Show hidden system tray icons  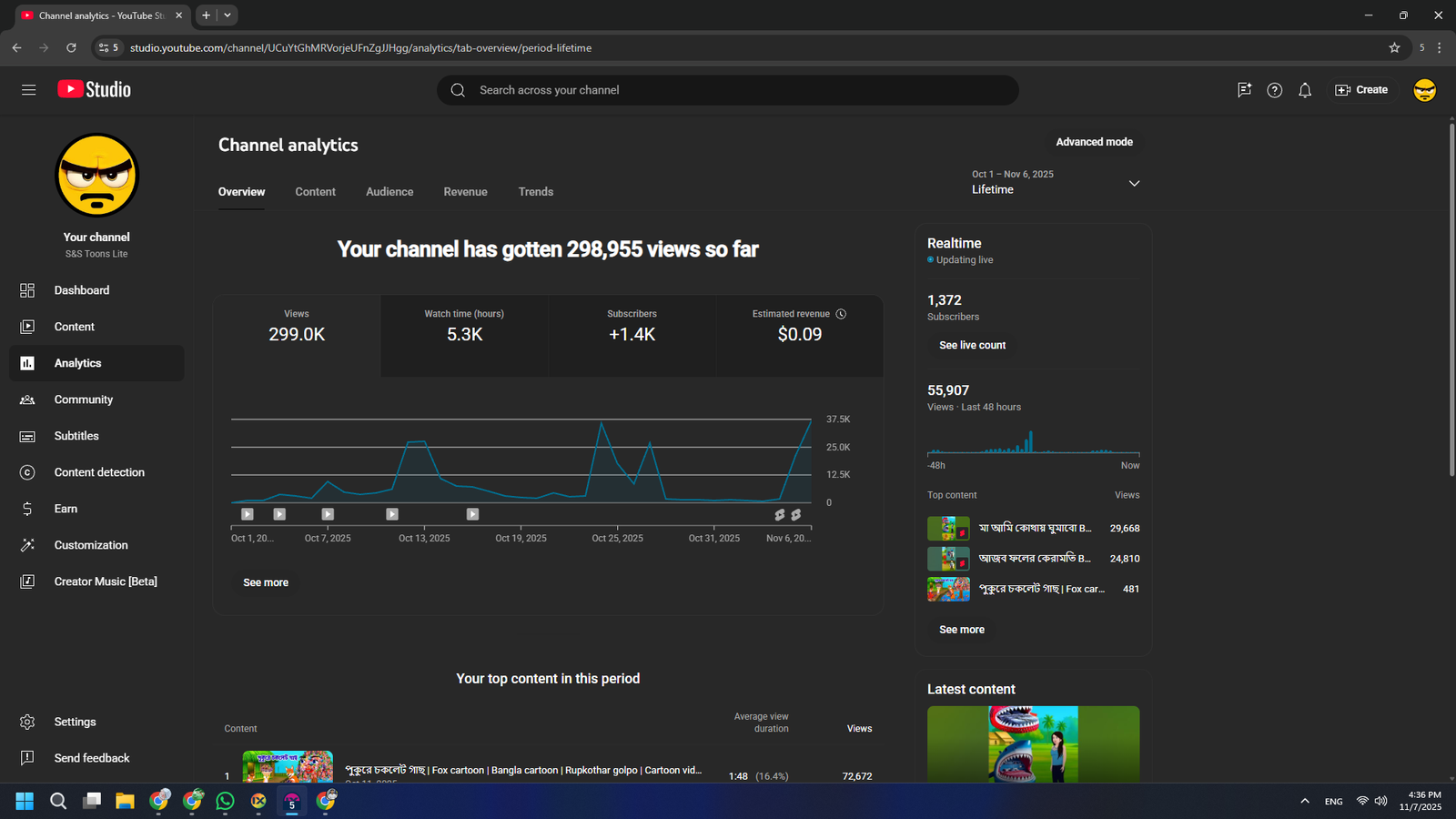[1305, 801]
